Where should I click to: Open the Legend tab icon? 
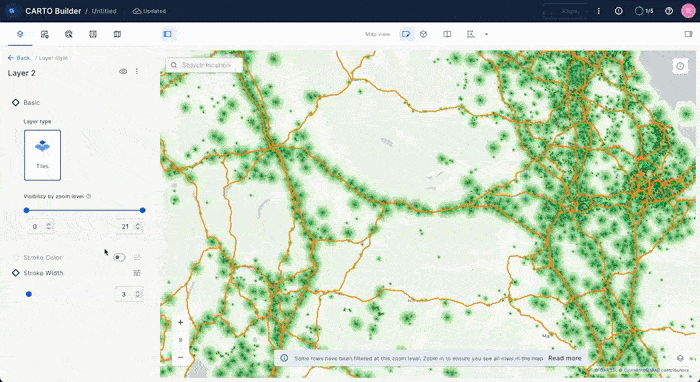pos(93,34)
